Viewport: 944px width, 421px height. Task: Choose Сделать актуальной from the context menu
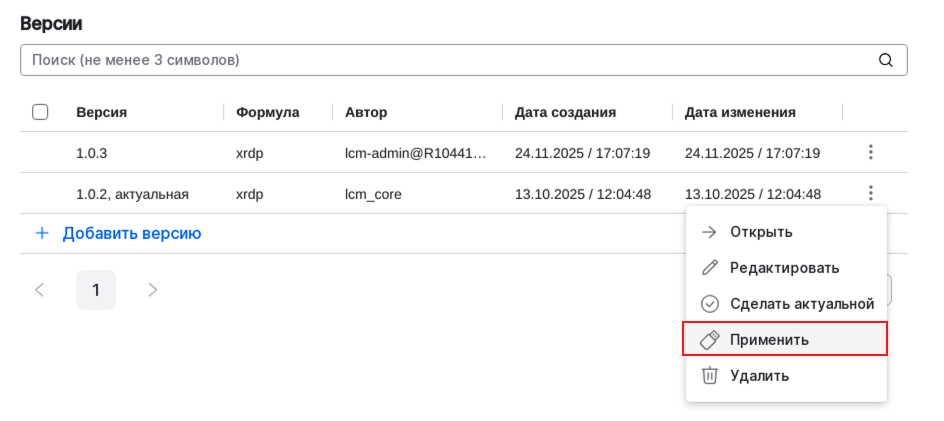[x=802, y=304]
